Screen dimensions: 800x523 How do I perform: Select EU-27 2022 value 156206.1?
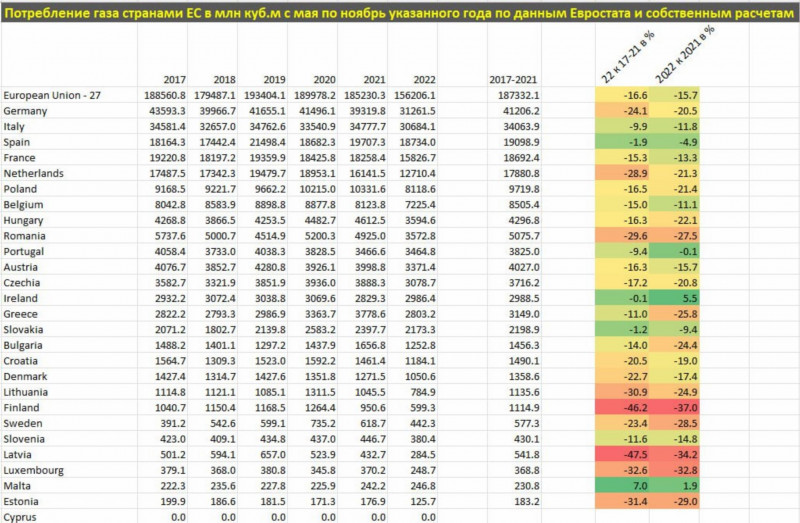[x=415, y=95]
